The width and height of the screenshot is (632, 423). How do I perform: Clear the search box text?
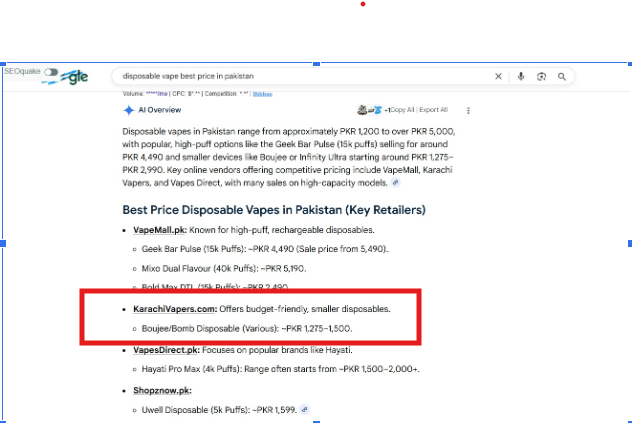tap(499, 76)
